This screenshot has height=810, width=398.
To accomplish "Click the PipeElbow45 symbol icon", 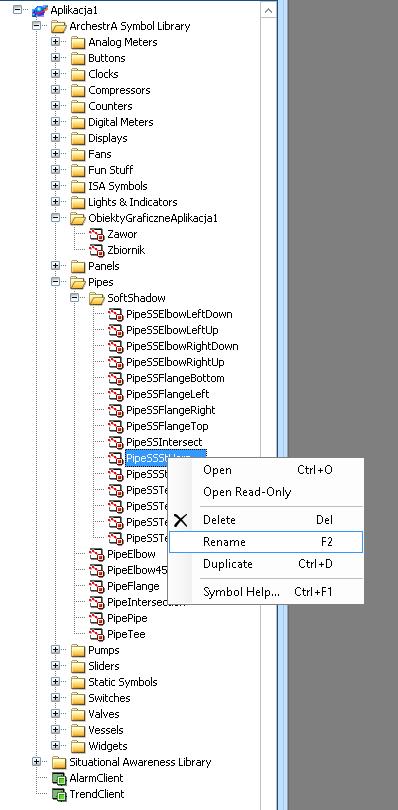I will click(97, 570).
